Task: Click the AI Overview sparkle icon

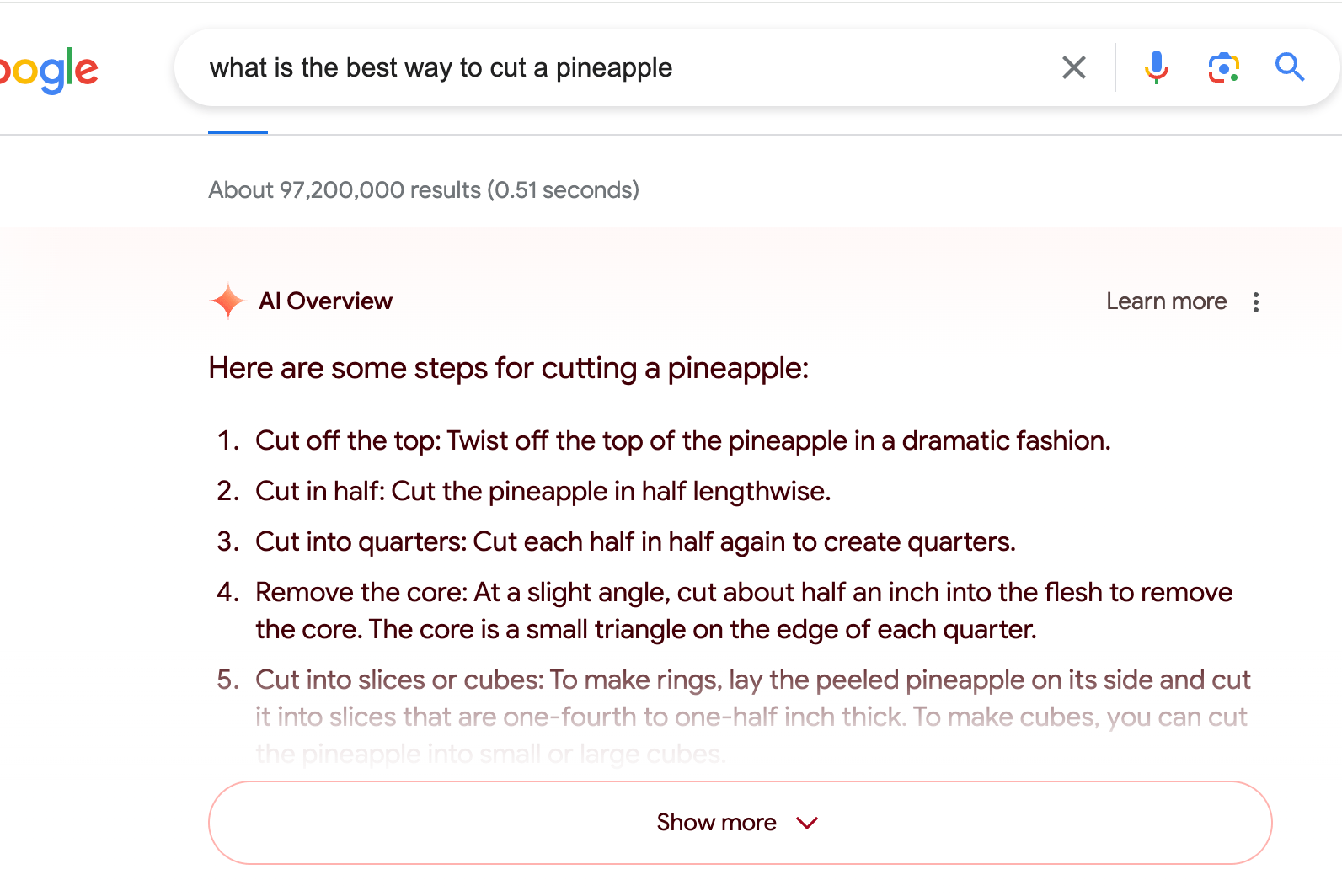Action: click(227, 301)
